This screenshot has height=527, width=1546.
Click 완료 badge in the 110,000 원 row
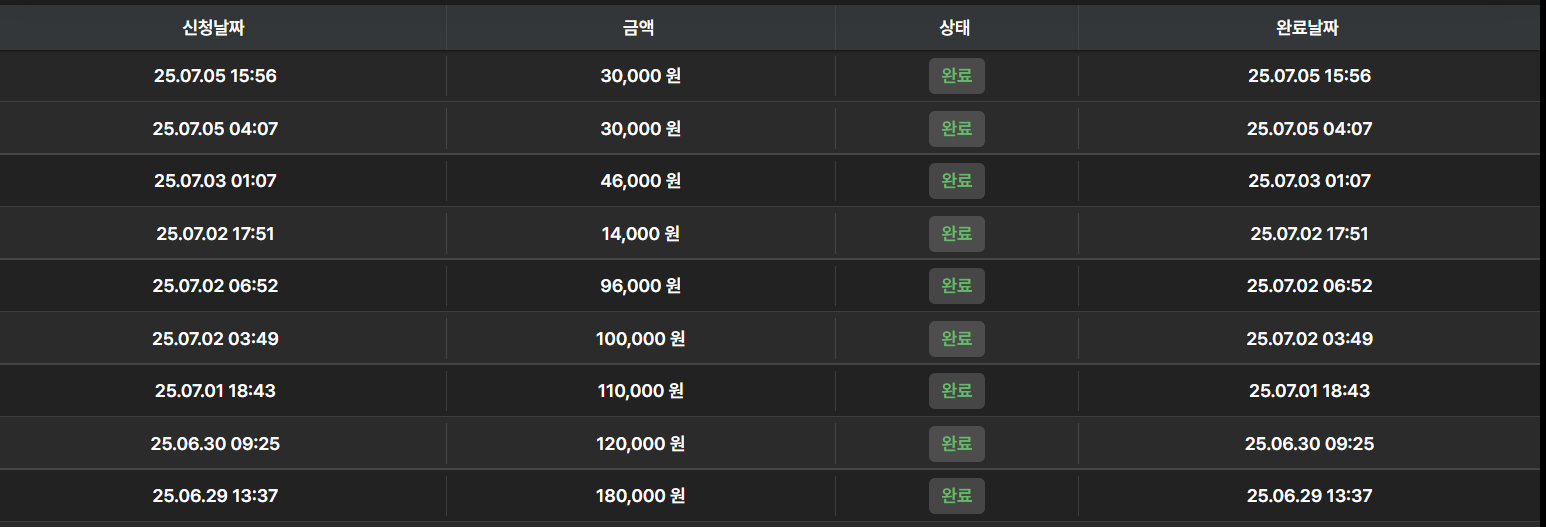coord(957,391)
